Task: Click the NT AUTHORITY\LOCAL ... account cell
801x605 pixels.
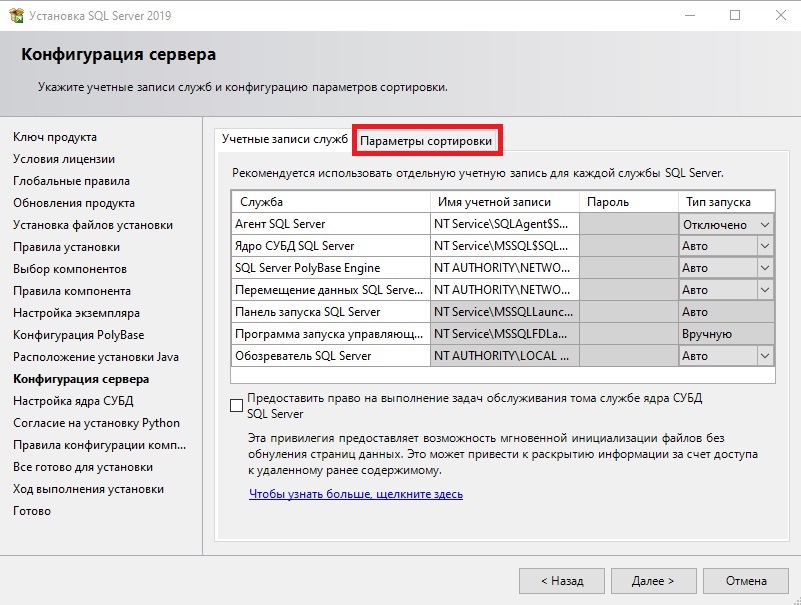Action: tap(505, 356)
